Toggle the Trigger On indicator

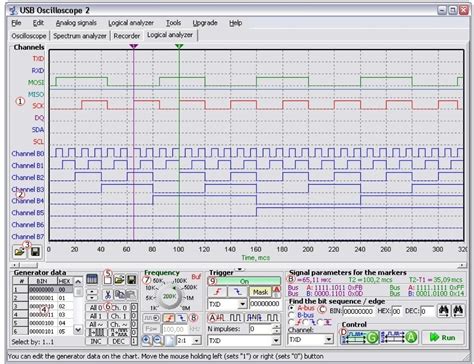tap(244, 281)
